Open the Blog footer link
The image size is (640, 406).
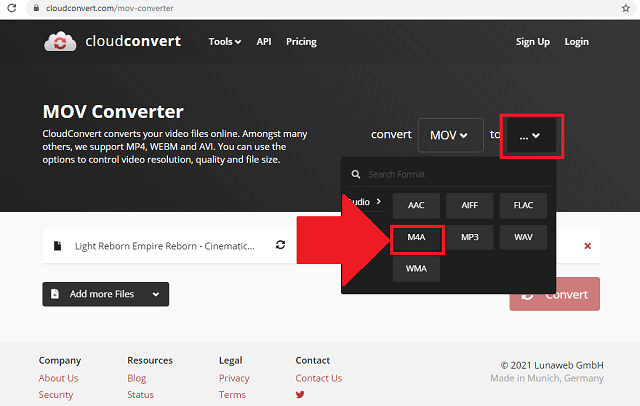tap(137, 378)
